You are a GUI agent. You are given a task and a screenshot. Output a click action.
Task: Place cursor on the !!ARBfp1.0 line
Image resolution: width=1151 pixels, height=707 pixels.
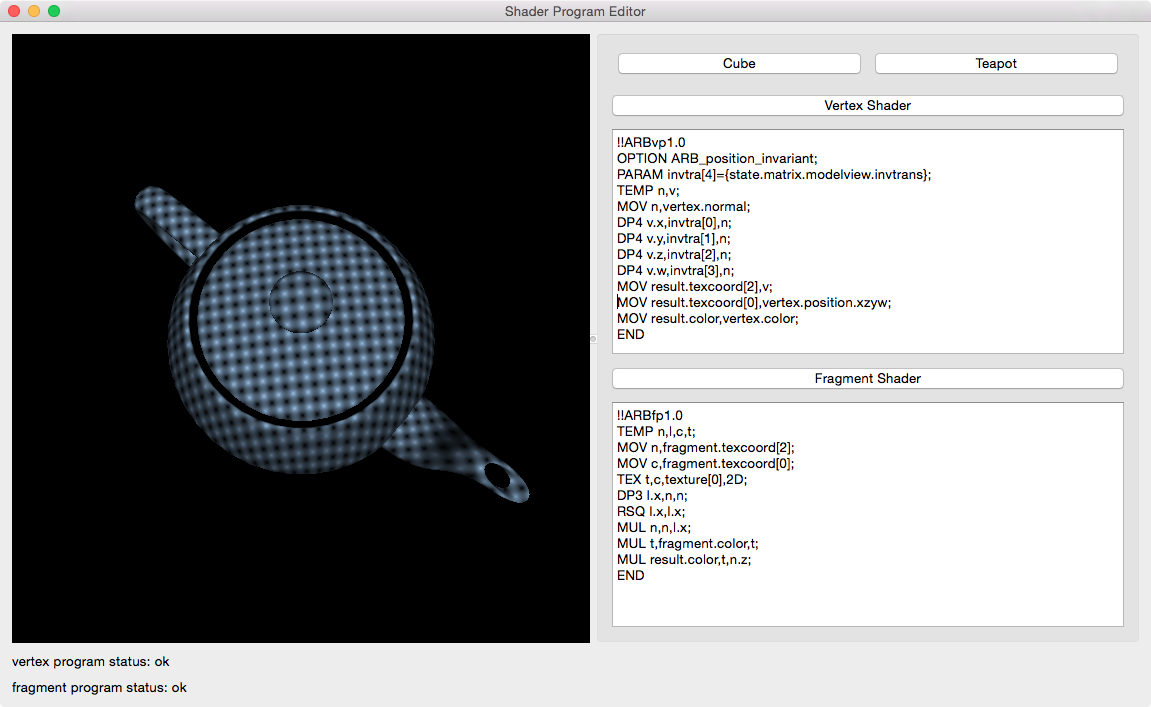[x=650, y=416]
